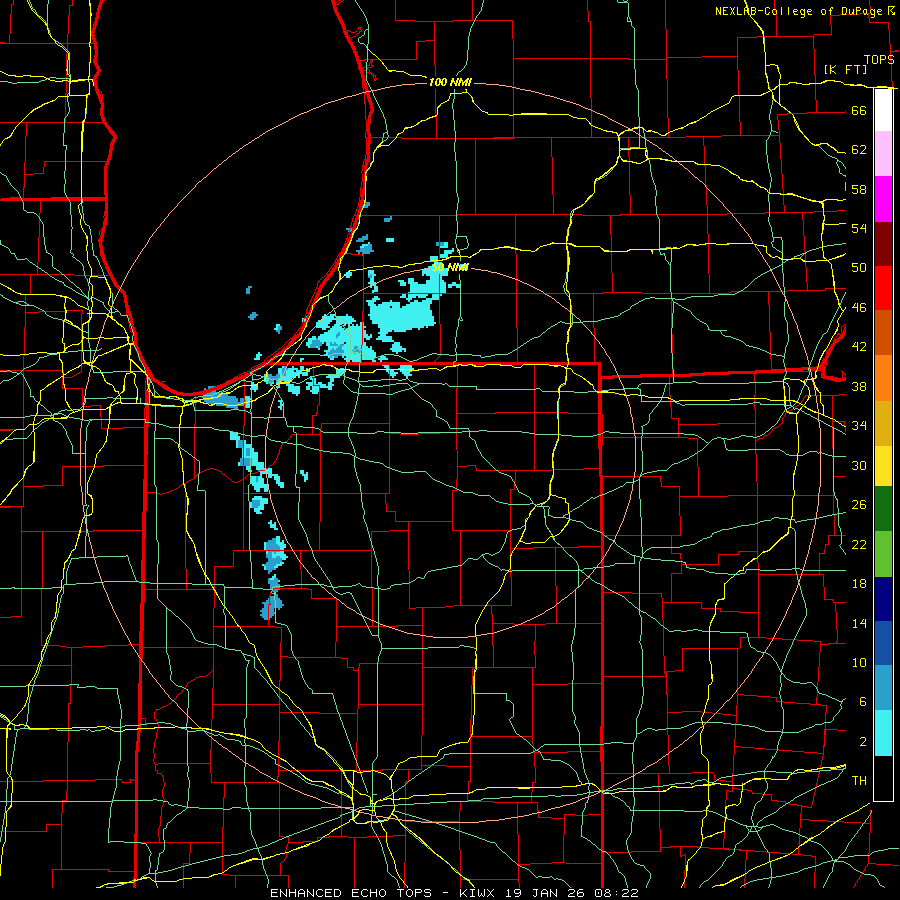Click the '[K FT]' units label
The height and width of the screenshot is (900, 900).
point(845,69)
